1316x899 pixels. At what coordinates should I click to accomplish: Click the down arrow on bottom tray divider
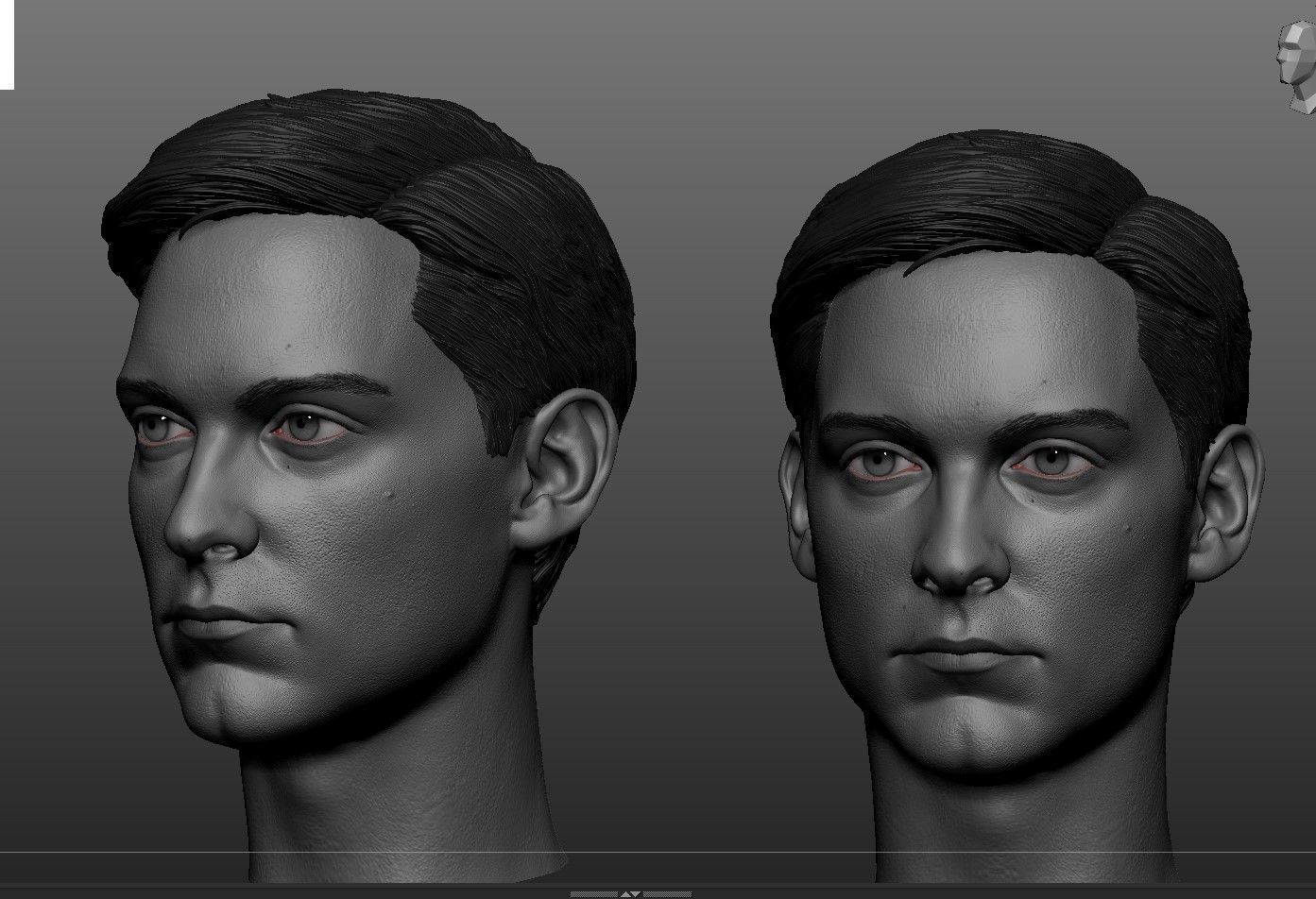tap(635, 894)
